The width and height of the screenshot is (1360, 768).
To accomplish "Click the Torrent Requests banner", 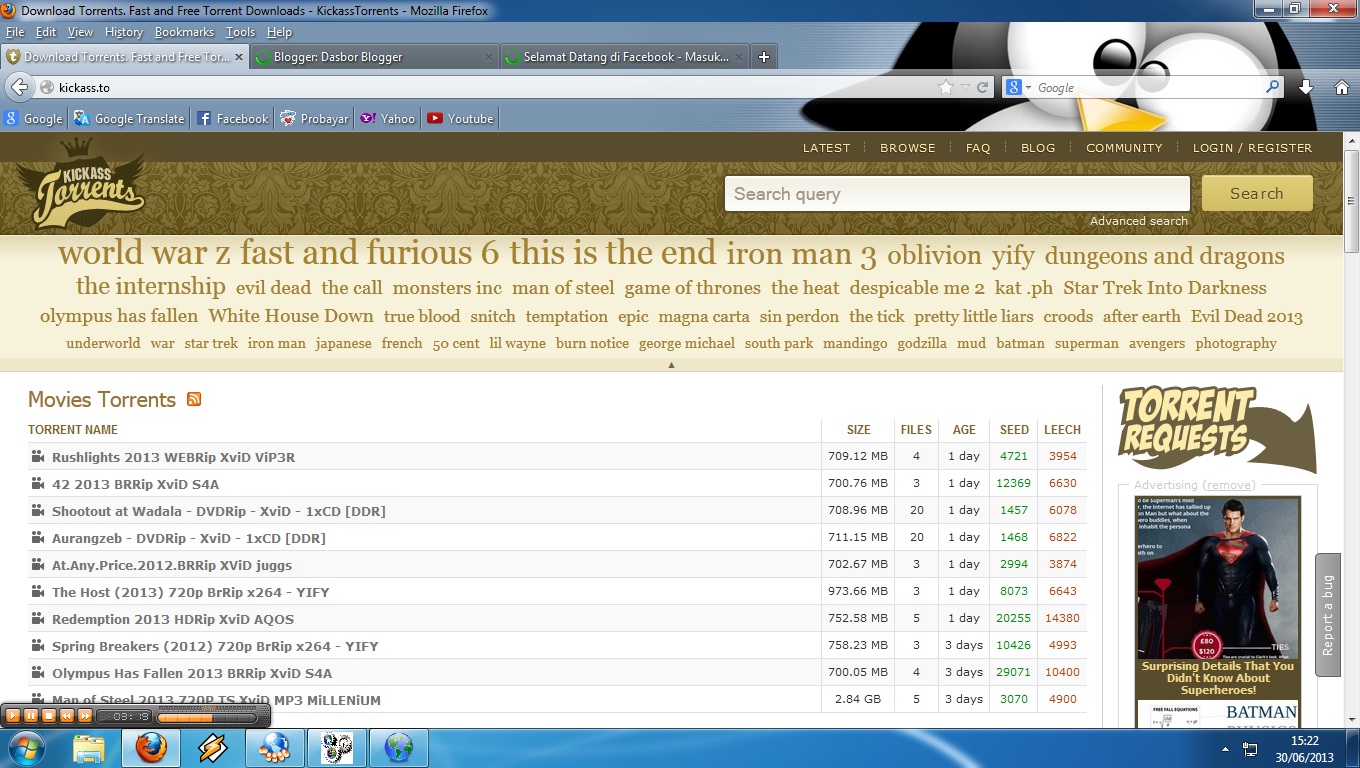I will (1216, 429).
